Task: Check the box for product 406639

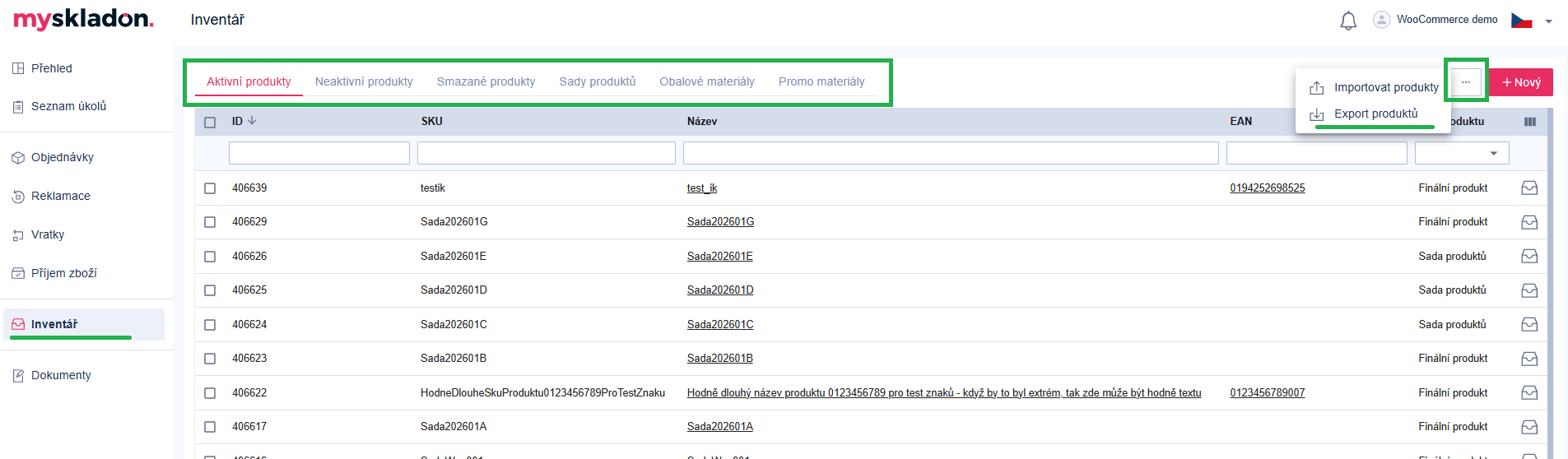Action: click(x=210, y=188)
